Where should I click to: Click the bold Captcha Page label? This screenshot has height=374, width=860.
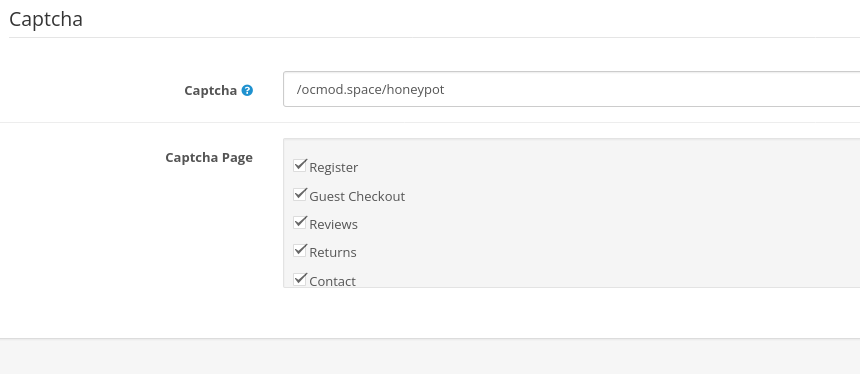click(209, 158)
